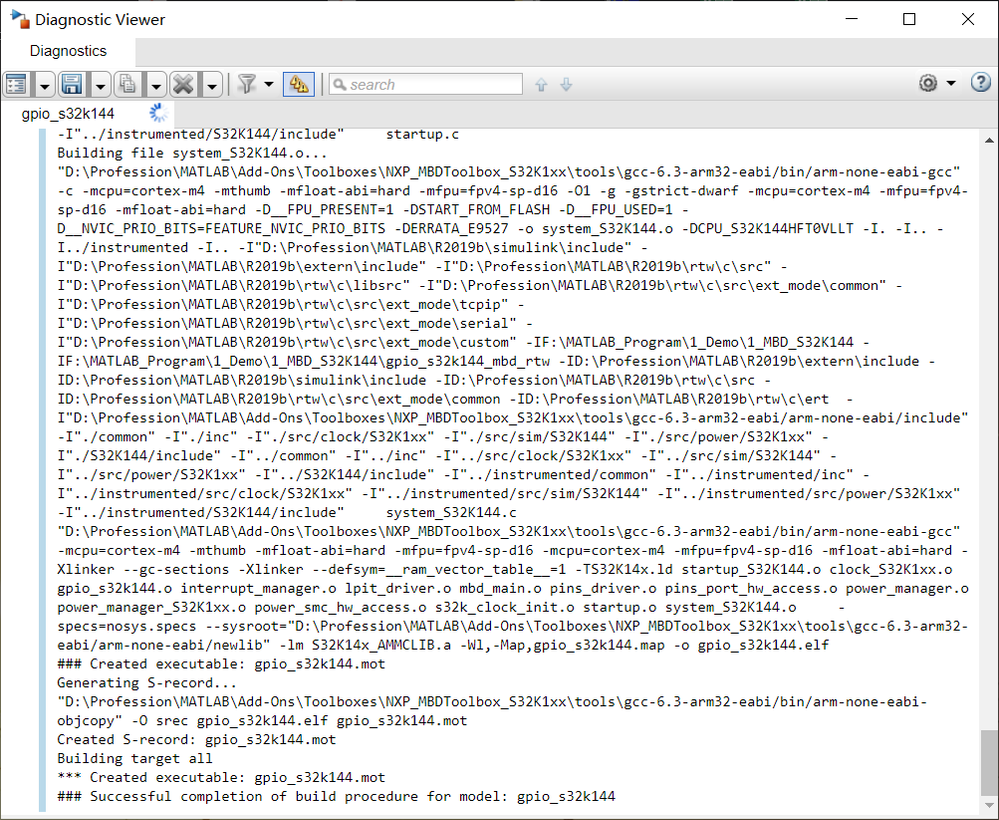Click the 'system_S32K144.c' filename text

click(451, 512)
